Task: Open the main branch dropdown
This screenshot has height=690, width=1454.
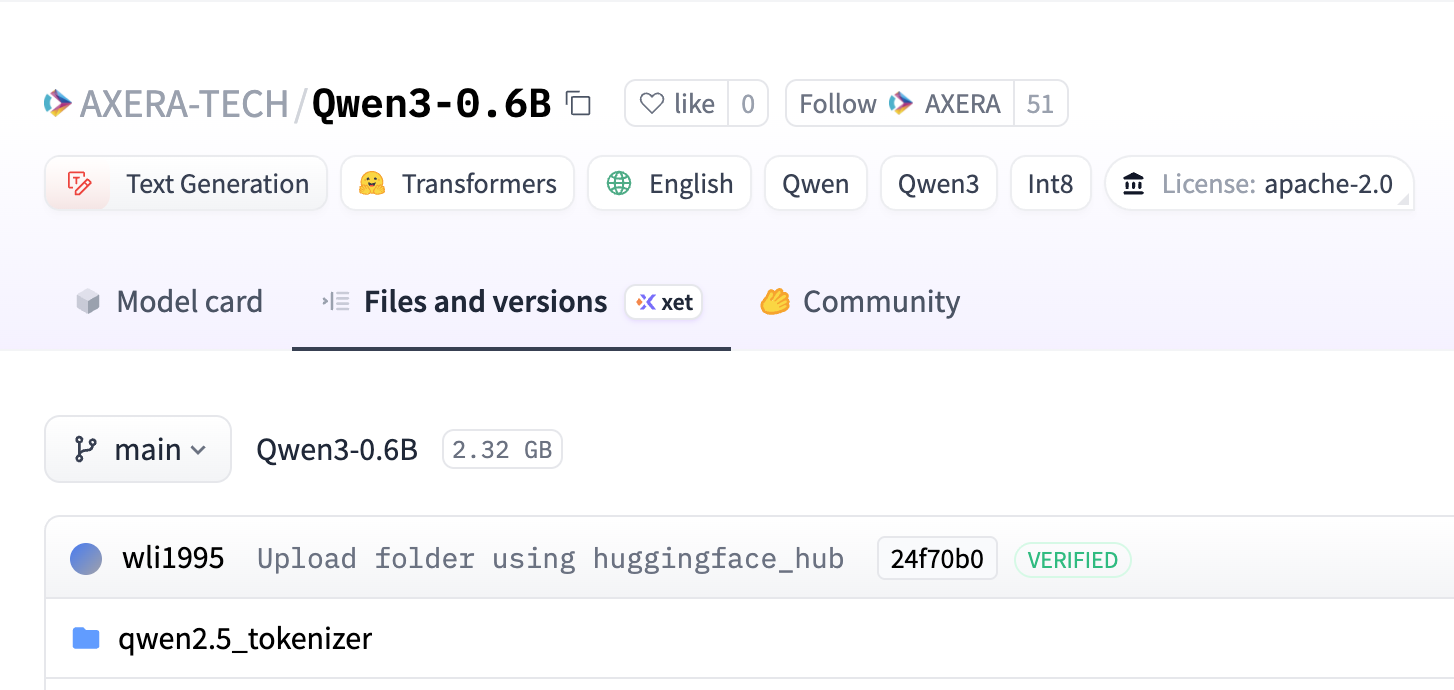Action: coord(138,449)
